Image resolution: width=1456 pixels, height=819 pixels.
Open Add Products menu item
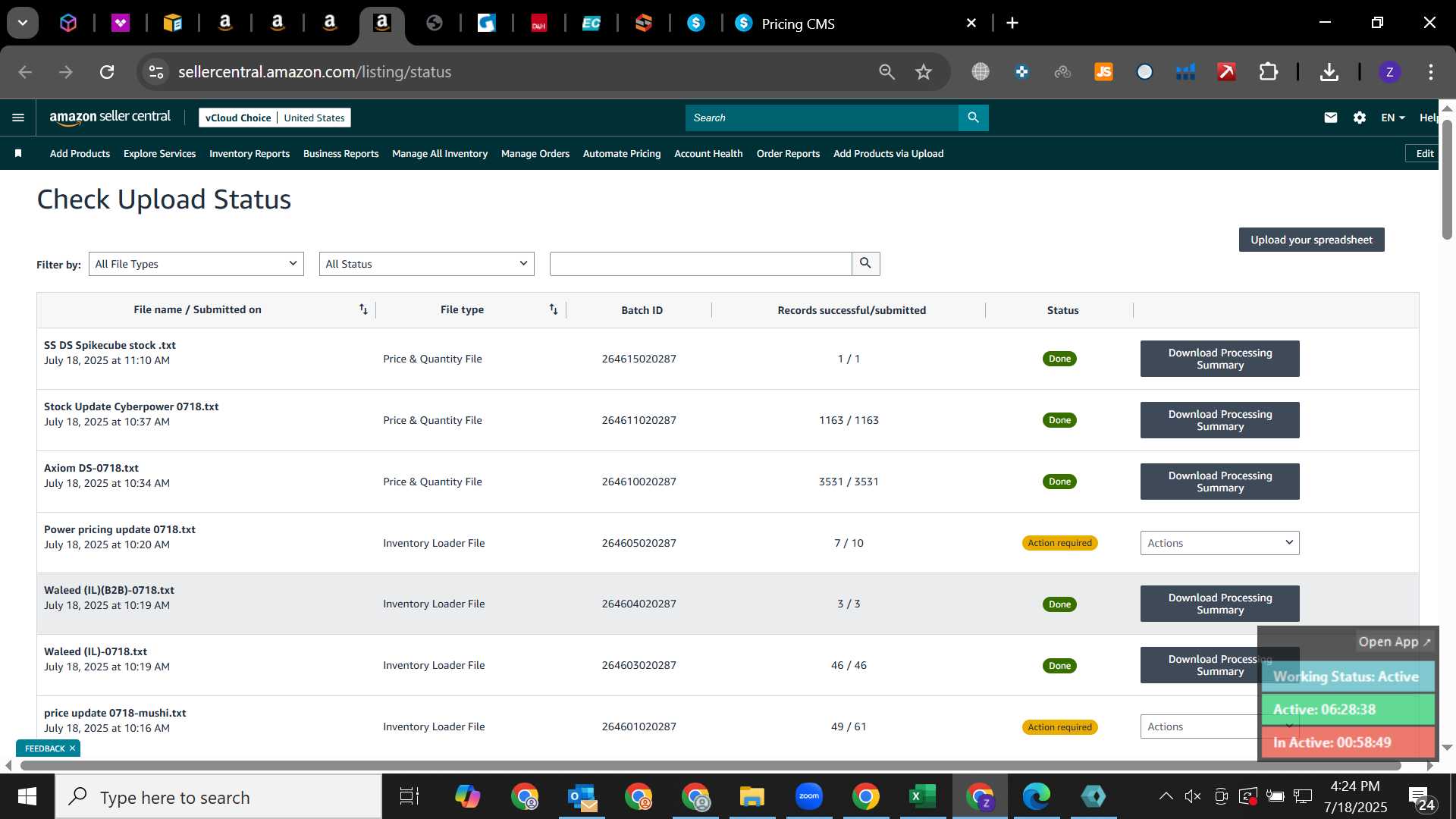pyautogui.click(x=80, y=153)
